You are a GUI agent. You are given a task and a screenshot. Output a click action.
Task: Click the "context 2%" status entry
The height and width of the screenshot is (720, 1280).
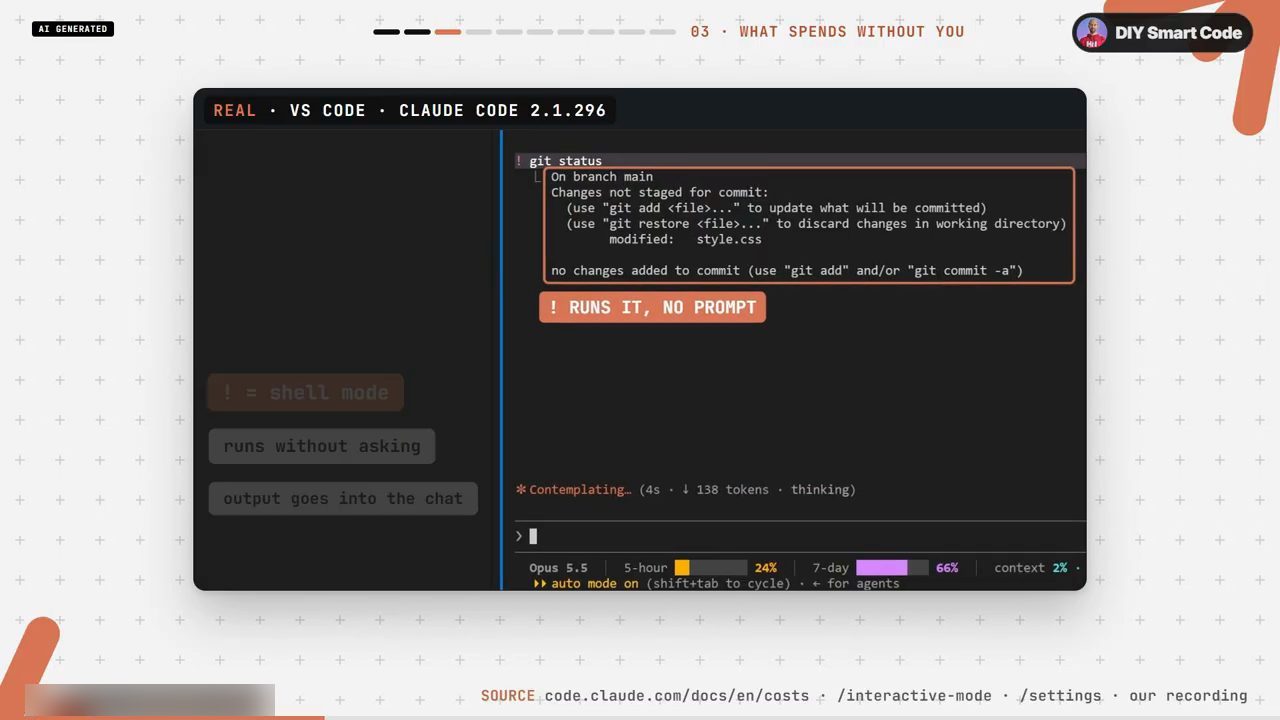coord(1030,568)
